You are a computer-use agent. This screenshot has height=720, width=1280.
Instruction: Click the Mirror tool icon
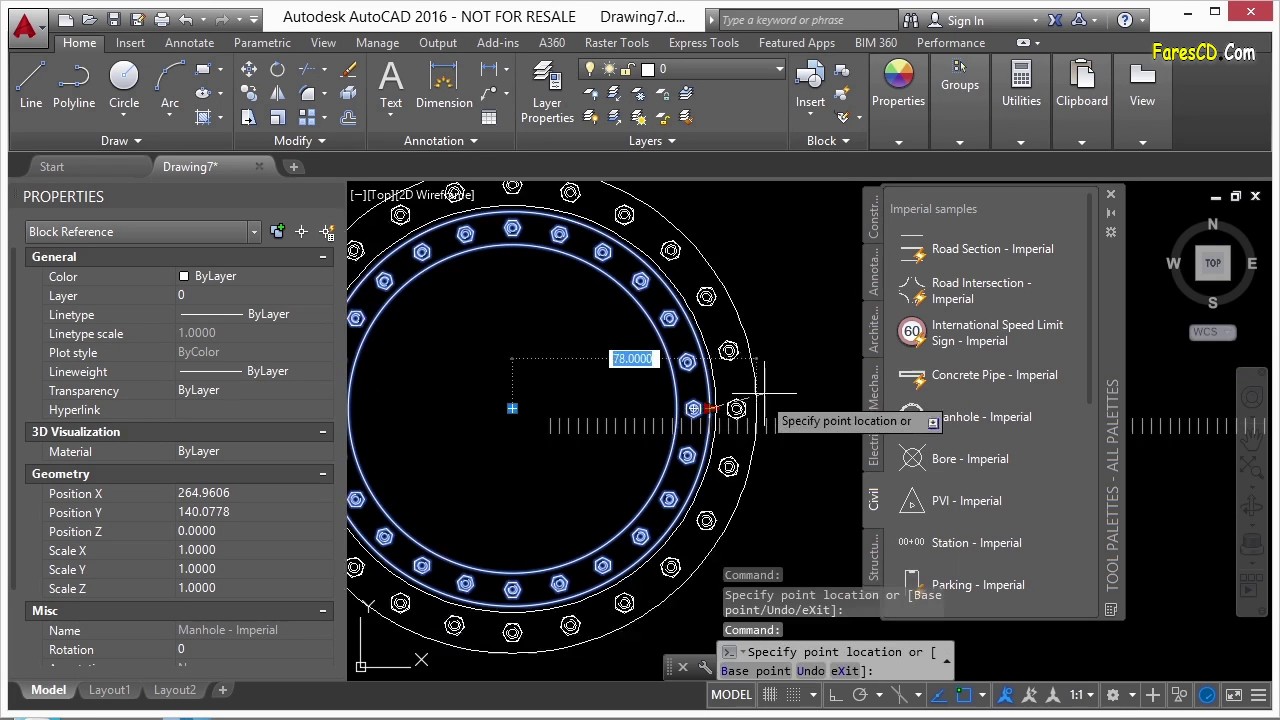point(277,93)
